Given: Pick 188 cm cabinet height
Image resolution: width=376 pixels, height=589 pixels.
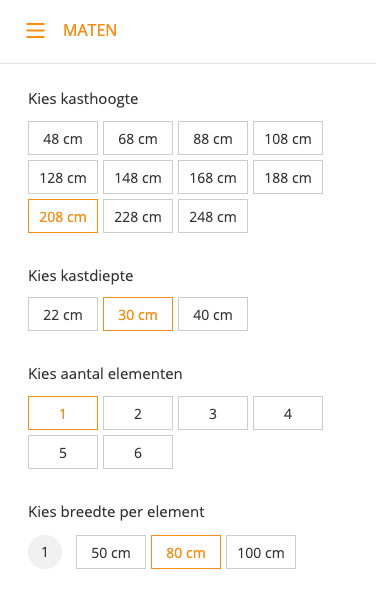Looking at the screenshot, I should click(288, 177).
